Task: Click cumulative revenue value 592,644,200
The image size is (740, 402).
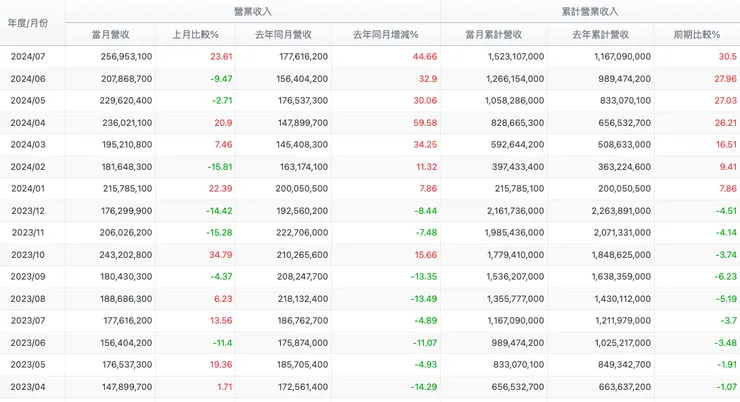Action: pyautogui.click(x=518, y=144)
